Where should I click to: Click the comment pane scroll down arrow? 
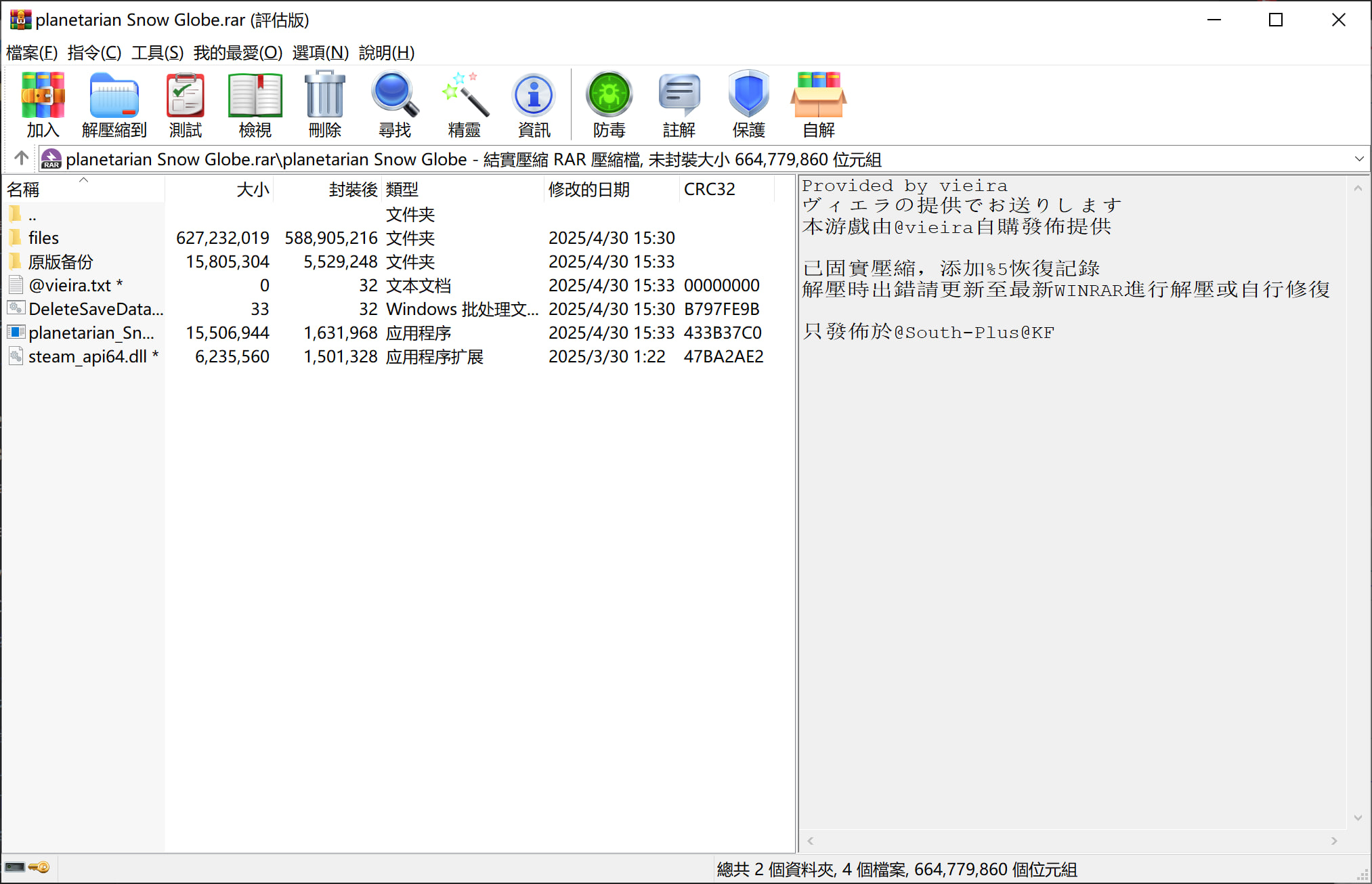1357,818
